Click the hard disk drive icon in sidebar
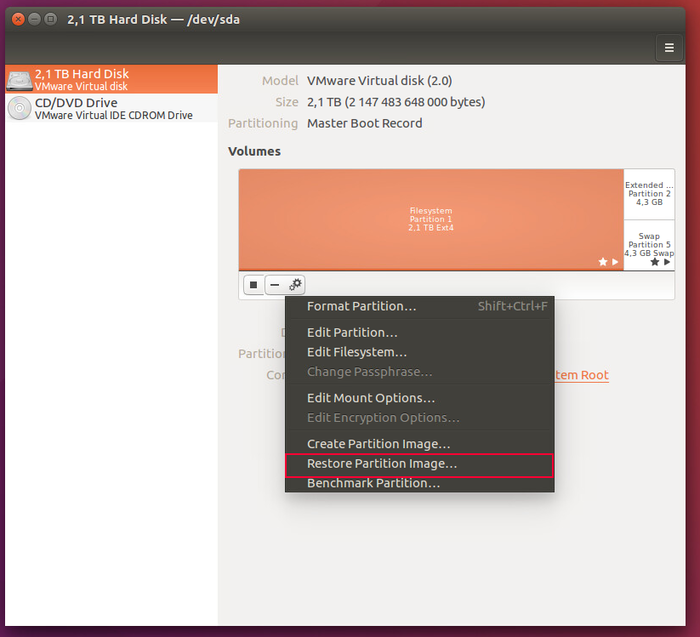Image resolution: width=700 pixels, height=637 pixels. [x=19, y=80]
